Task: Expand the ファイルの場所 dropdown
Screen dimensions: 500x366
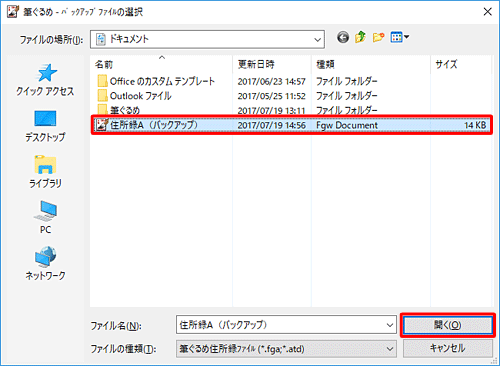Action: [317, 40]
